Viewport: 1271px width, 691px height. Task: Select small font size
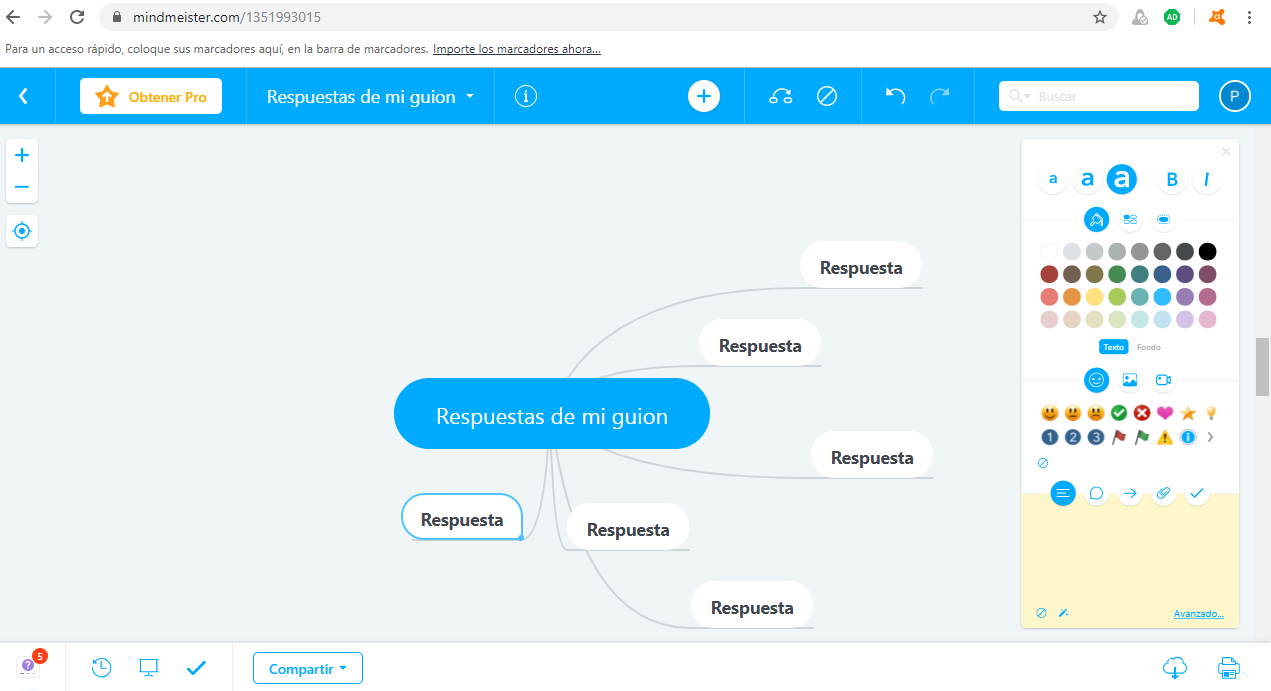tap(1052, 180)
